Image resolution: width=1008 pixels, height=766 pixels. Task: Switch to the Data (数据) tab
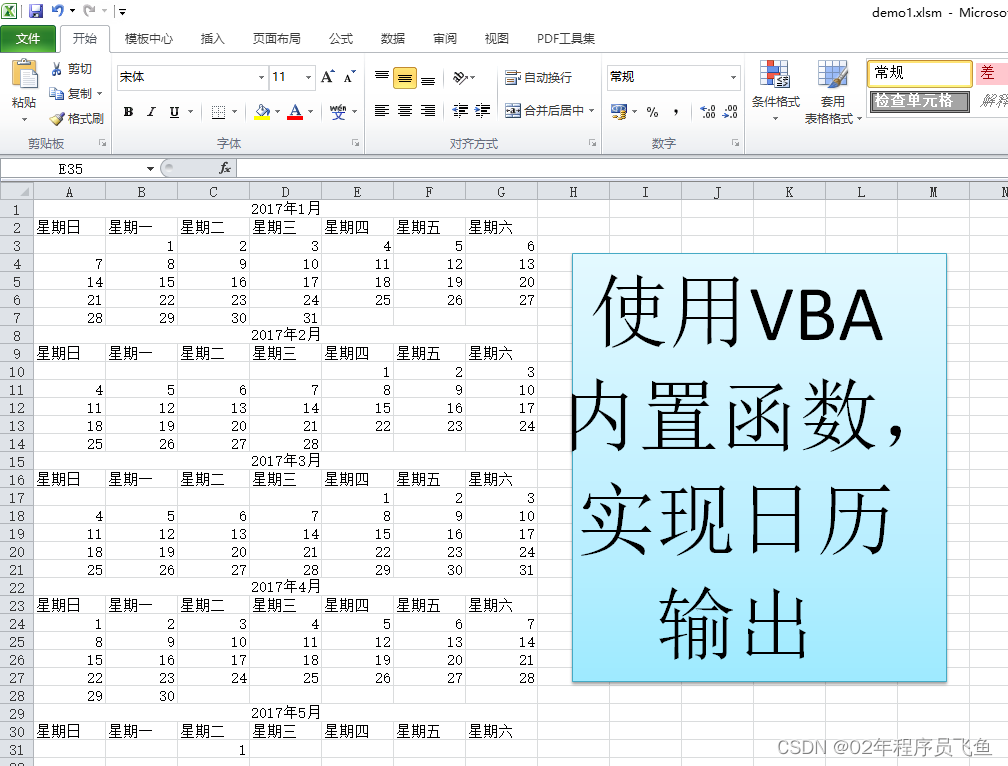393,39
